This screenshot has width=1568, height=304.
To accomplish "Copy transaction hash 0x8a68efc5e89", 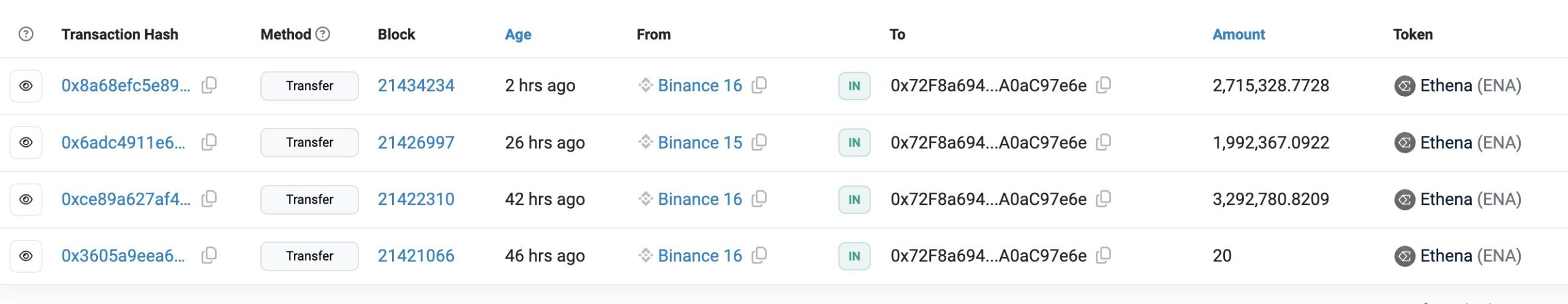I will pyautogui.click(x=209, y=85).
